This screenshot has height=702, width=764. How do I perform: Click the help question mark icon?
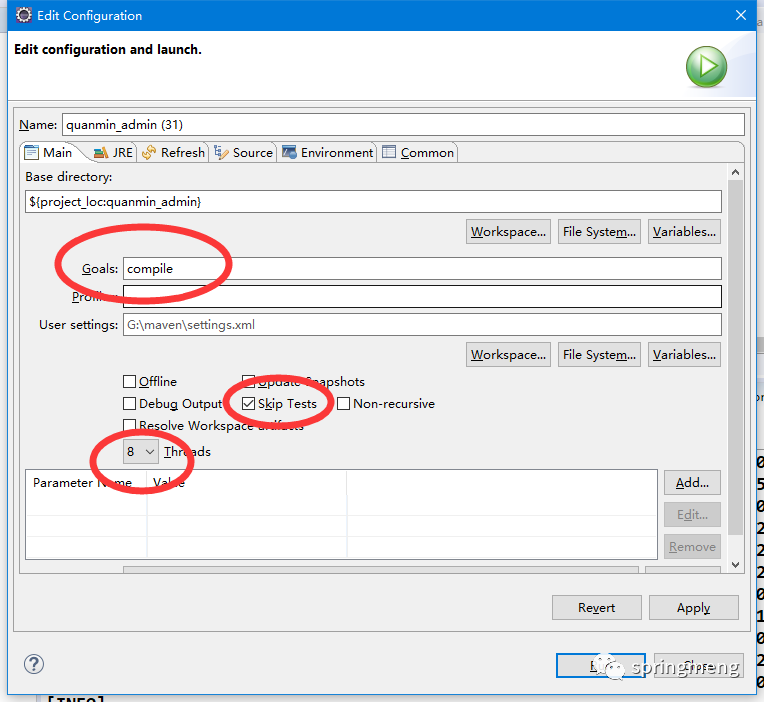click(x=34, y=664)
